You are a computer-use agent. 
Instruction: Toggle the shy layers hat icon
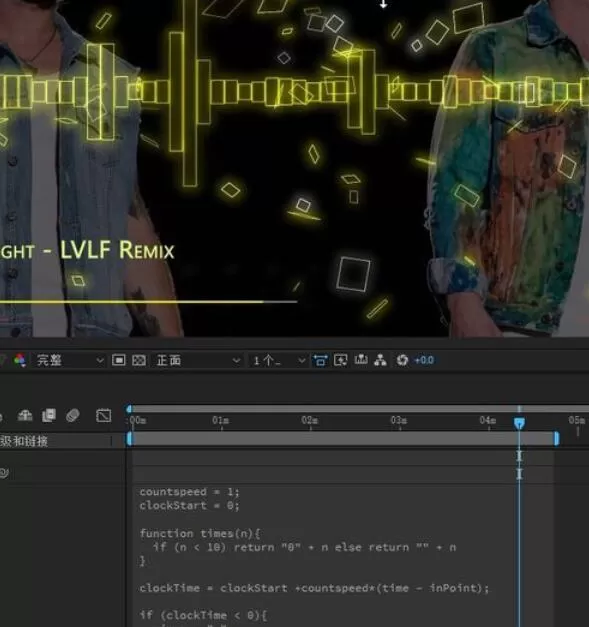point(25,415)
